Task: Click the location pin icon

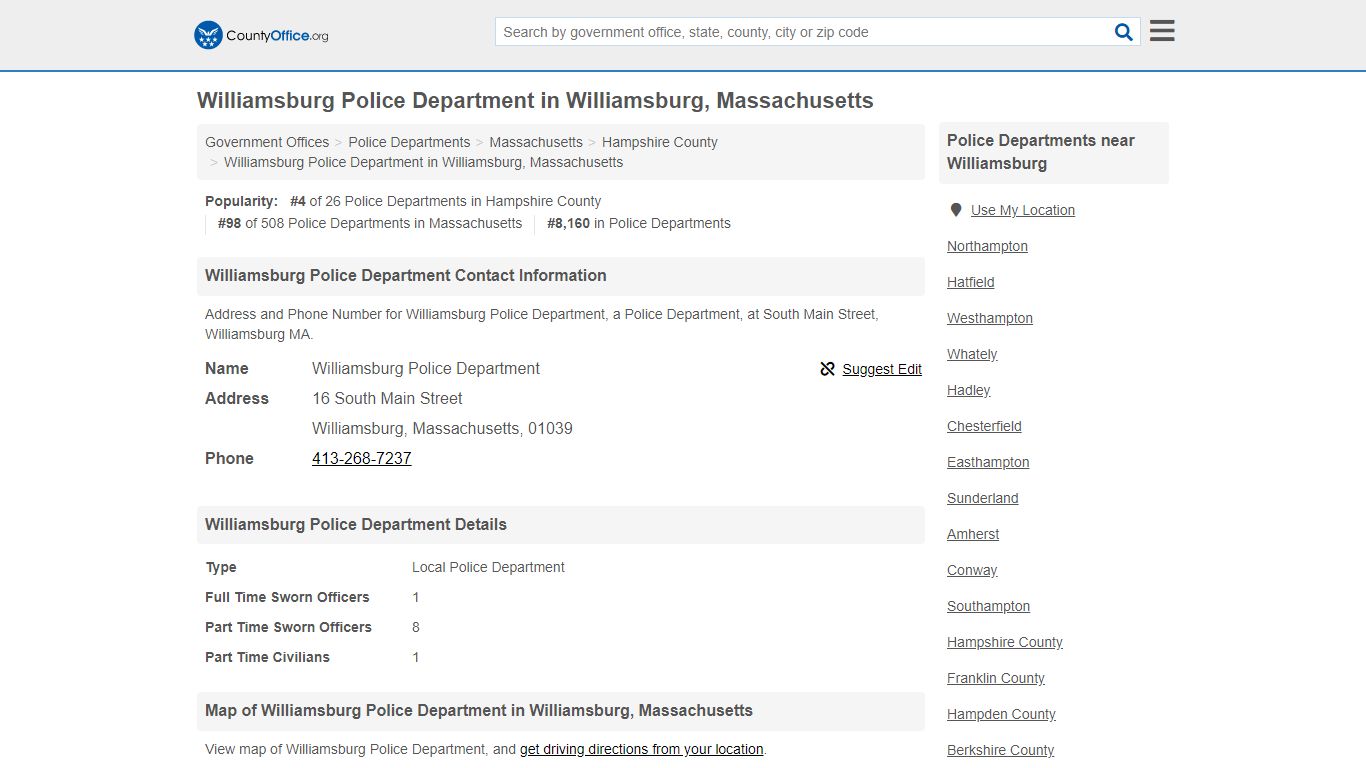Action: pyautogui.click(x=955, y=210)
